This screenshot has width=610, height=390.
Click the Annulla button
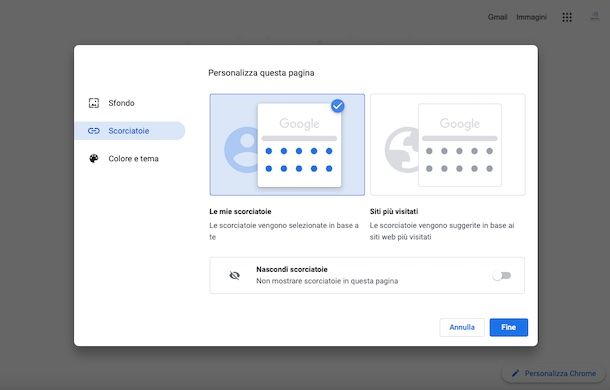462,327
